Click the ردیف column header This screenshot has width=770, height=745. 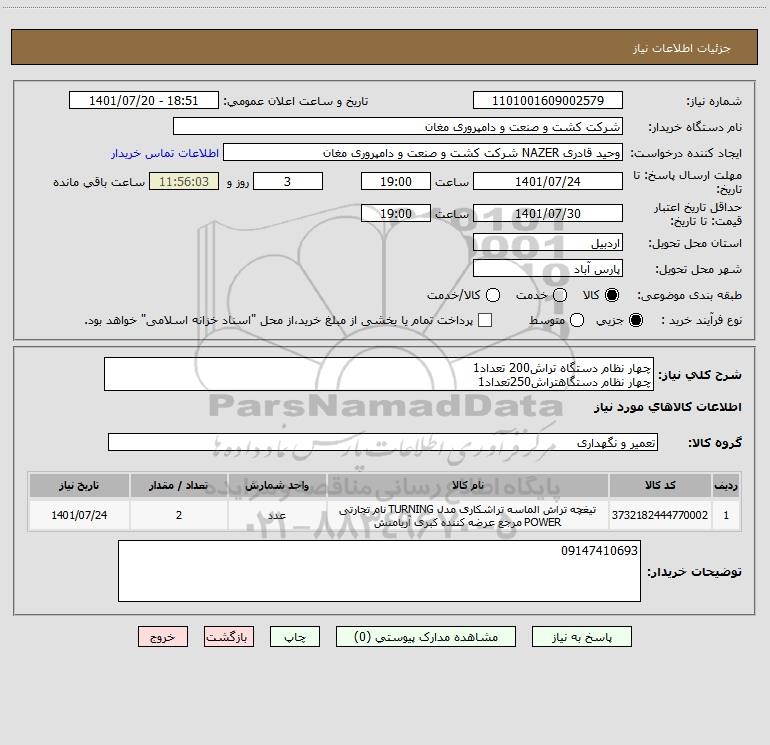coord(726,485)
